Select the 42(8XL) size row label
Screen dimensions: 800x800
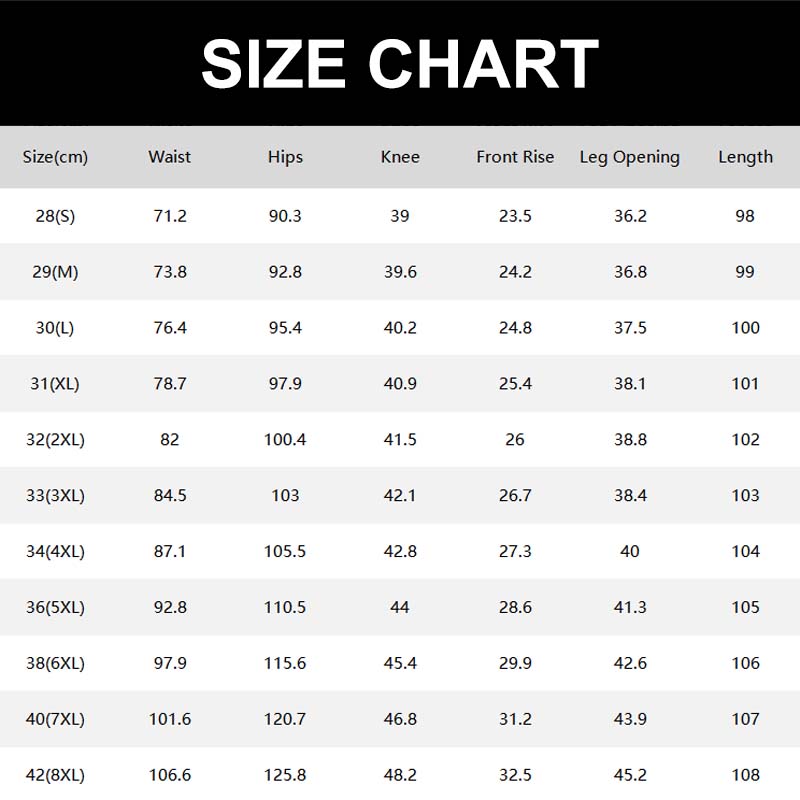[55, 775]
